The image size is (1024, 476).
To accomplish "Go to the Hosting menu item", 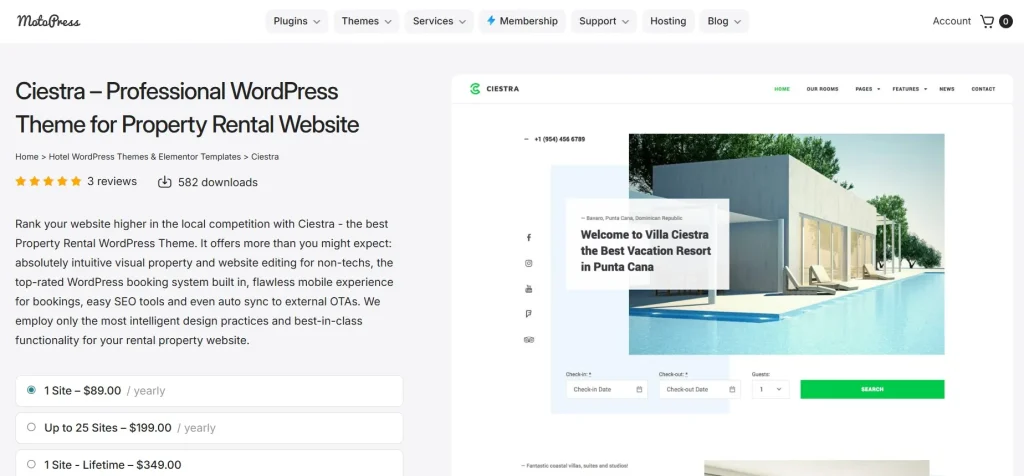I will [x=668, y=21].
